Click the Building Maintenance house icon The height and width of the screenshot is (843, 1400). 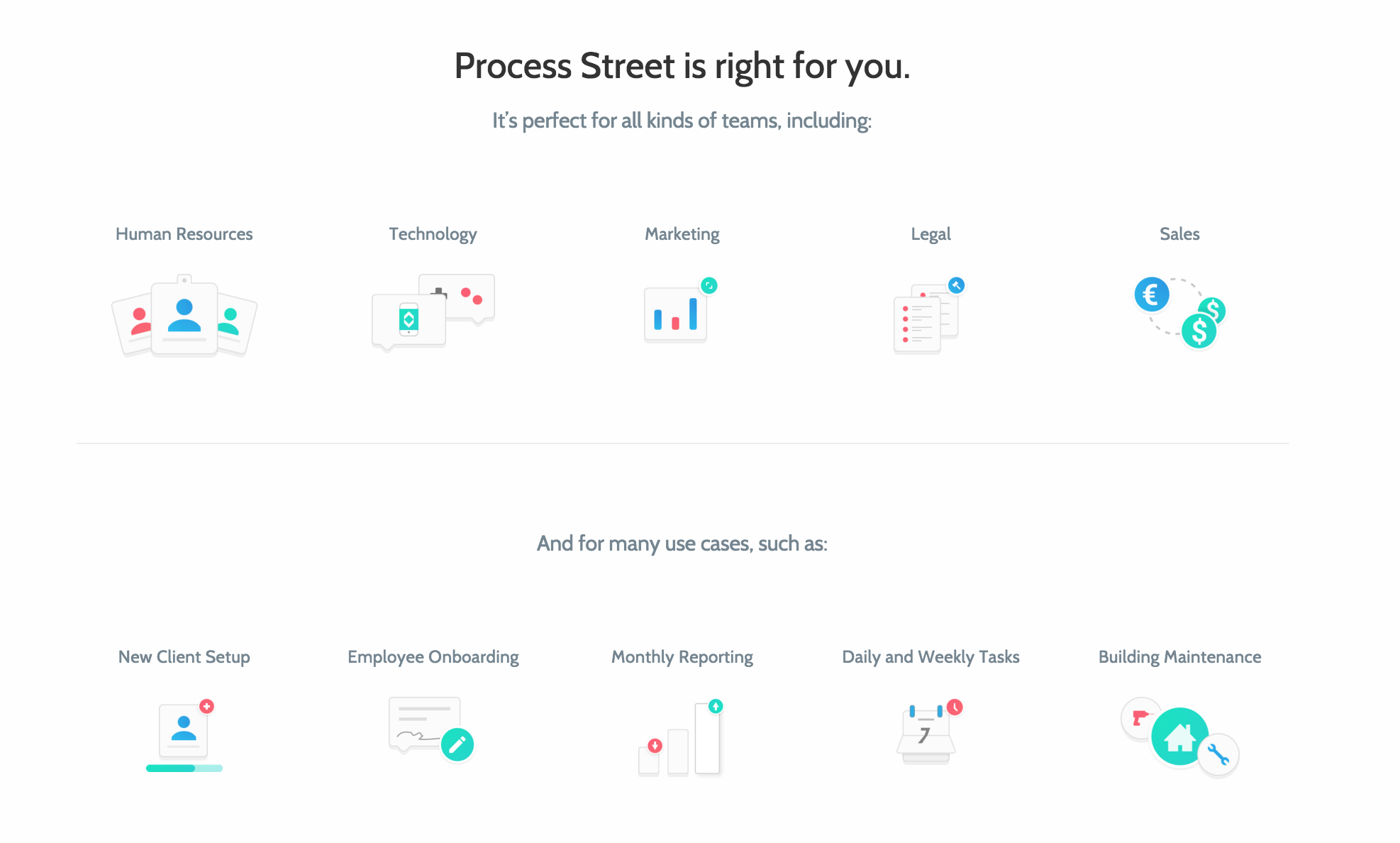[1179, 737]
